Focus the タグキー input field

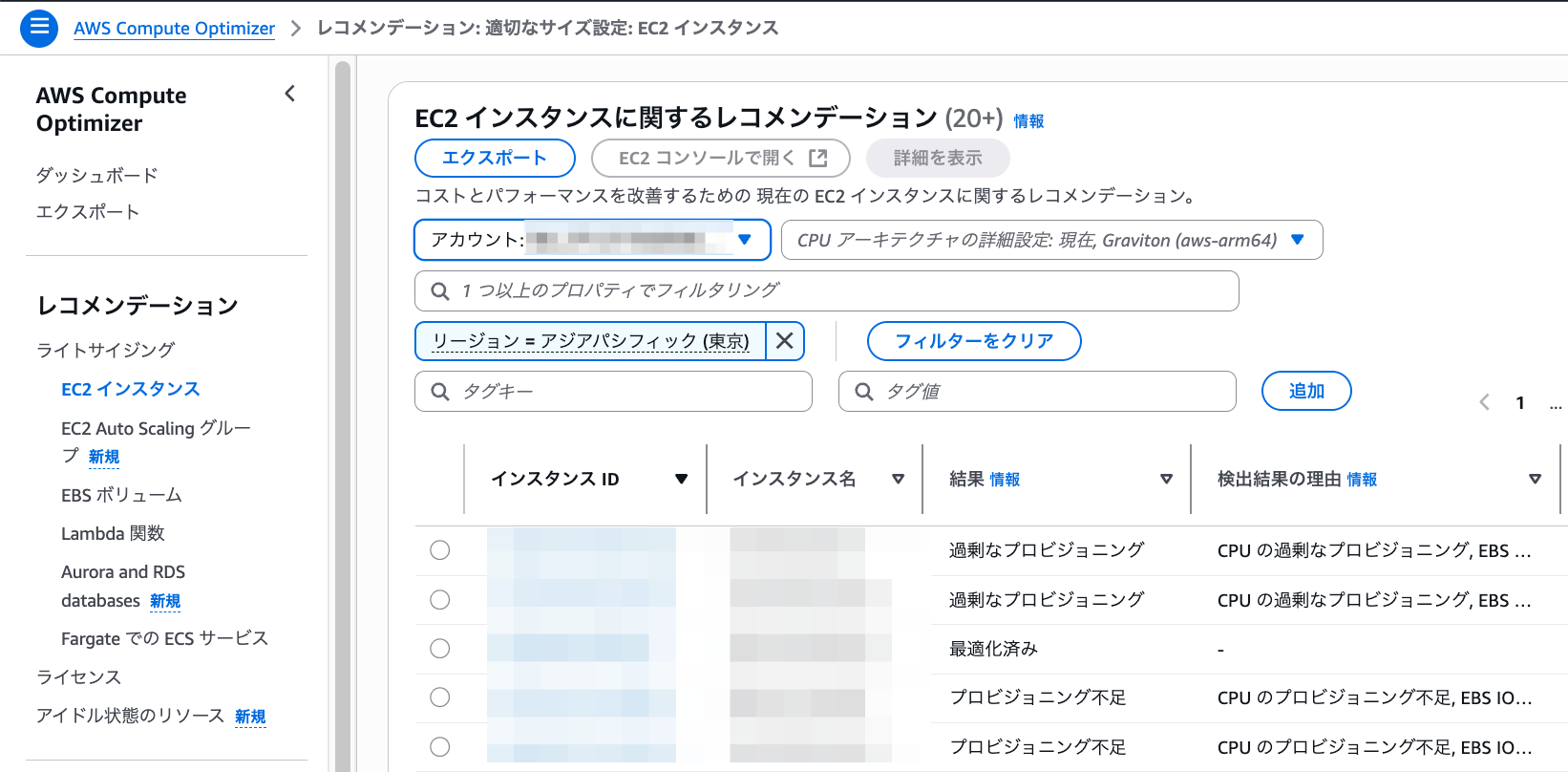click(x=613, y=392)
